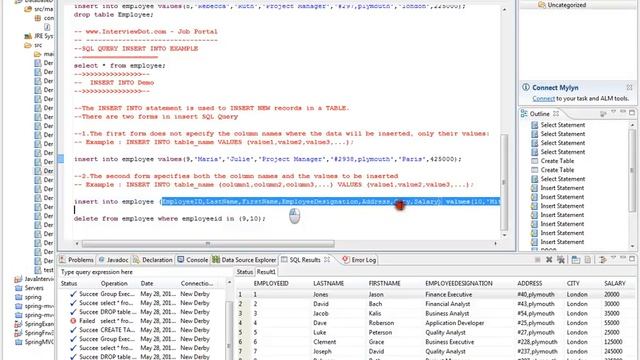
Task: Close the Outline view tab
Action: tap(556, 113)
